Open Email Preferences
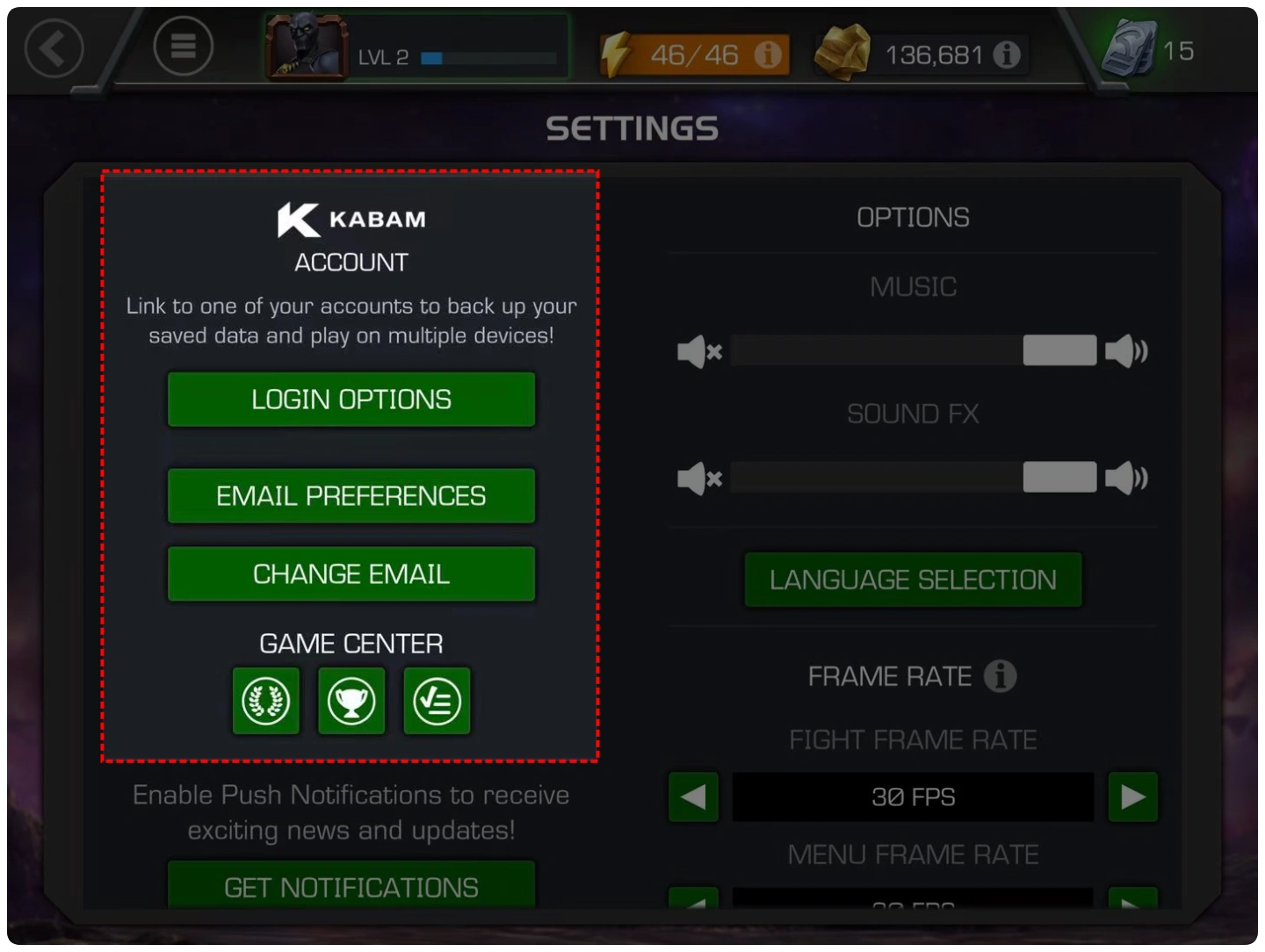 (351, 496)
